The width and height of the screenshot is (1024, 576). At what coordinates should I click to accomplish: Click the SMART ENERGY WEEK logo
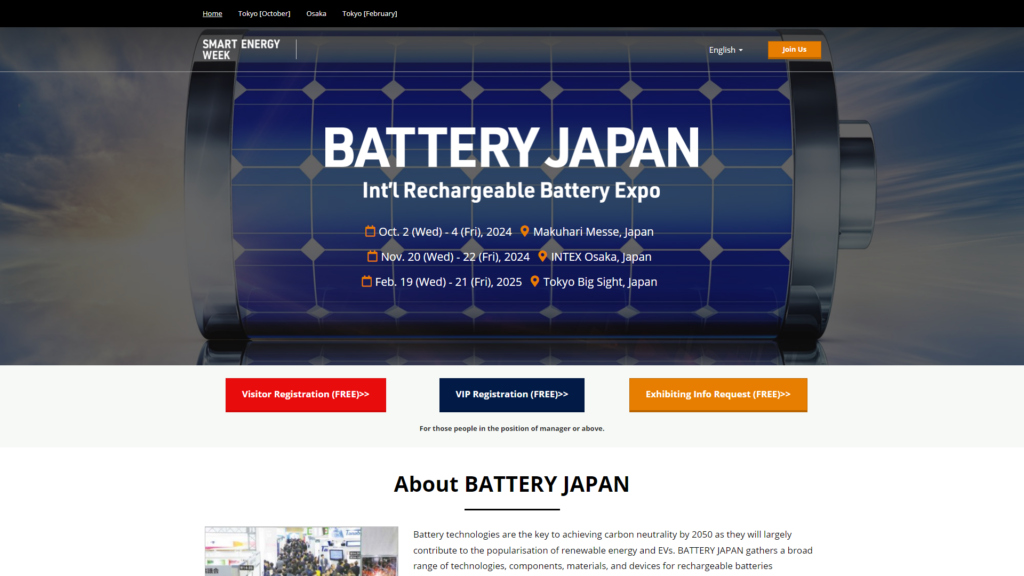click(x=241, y=50)
